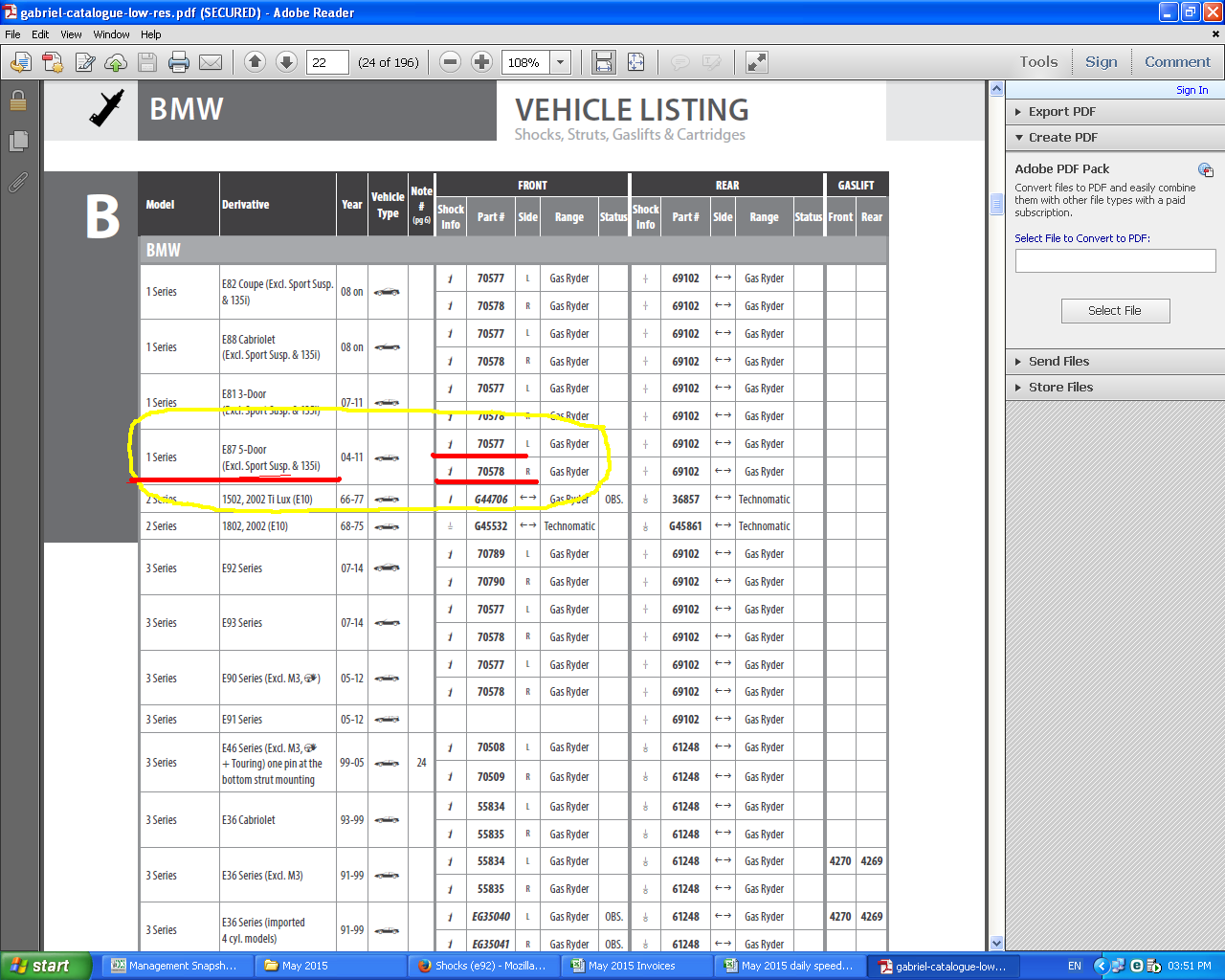1225x980 pixels.
Task: Click the add sticky note comment icon
Action: (680, 62)
